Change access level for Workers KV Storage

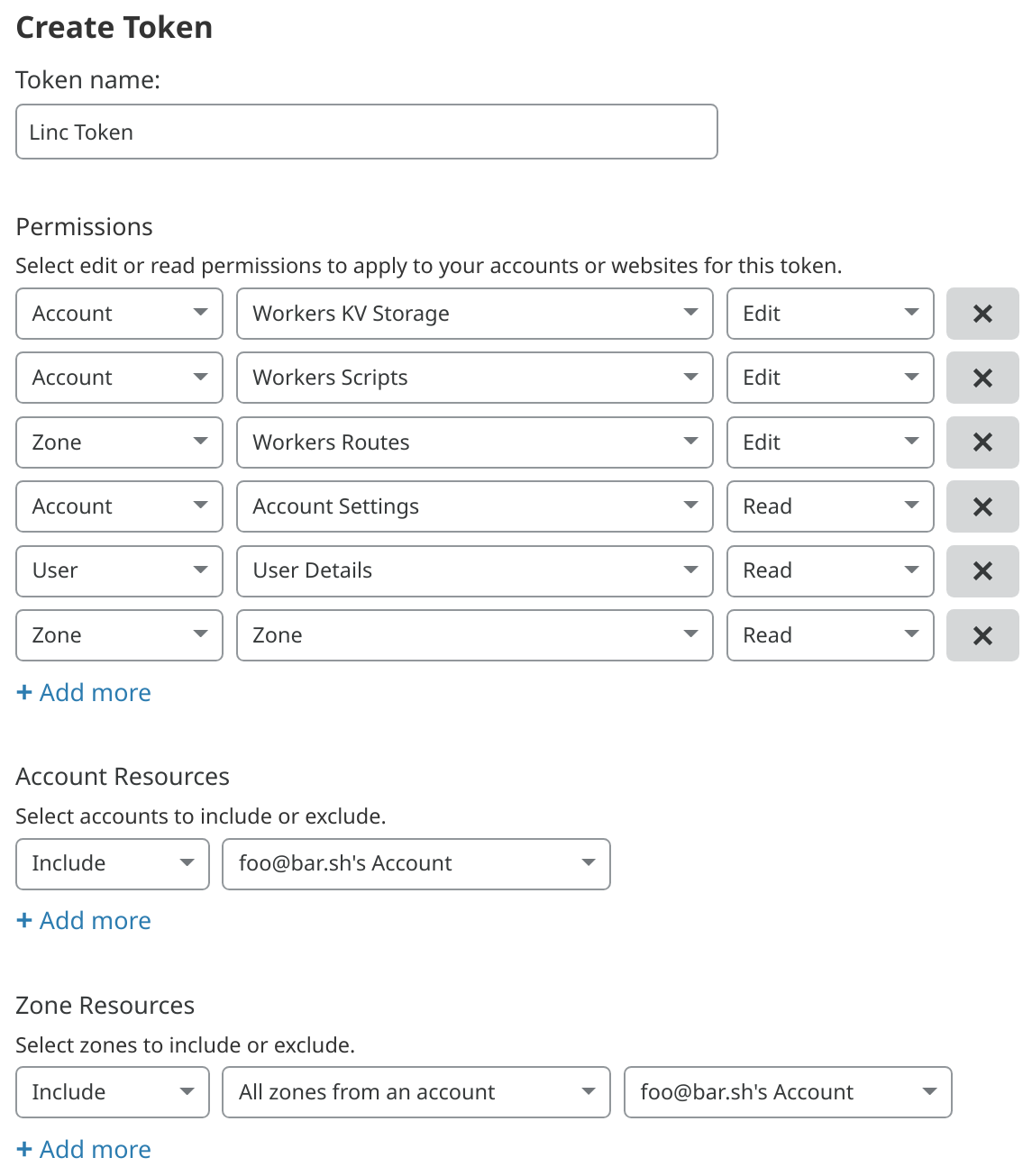(830, 314)
